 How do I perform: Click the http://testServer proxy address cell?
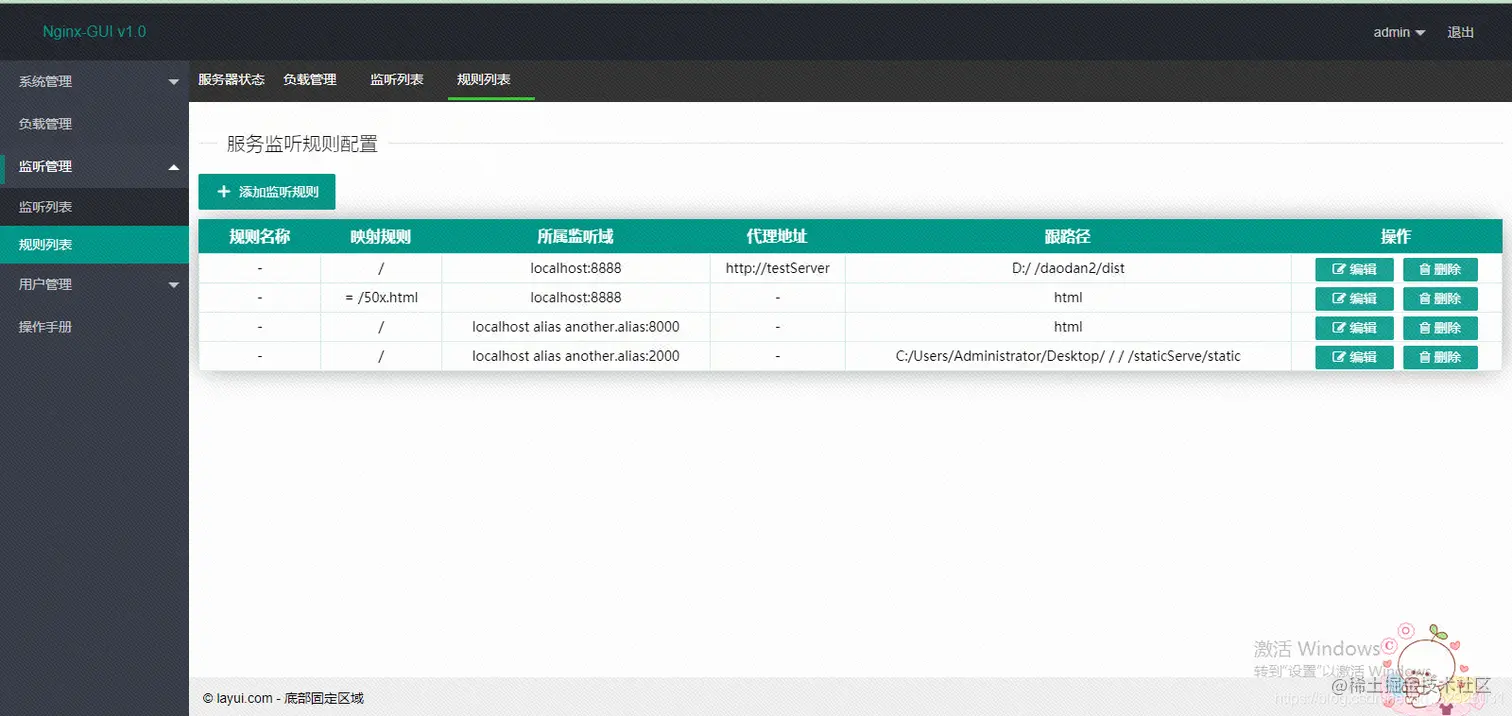tap(778, 269)
